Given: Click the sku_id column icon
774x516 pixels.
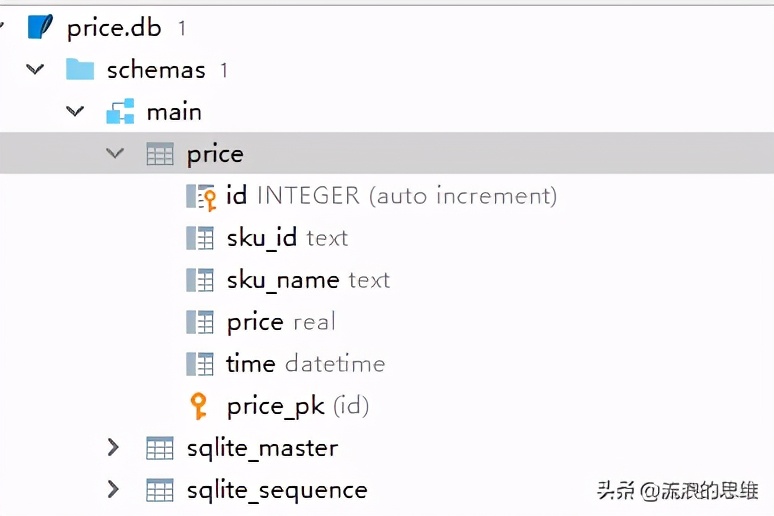Looking at the screenshot, I should 200,238.
